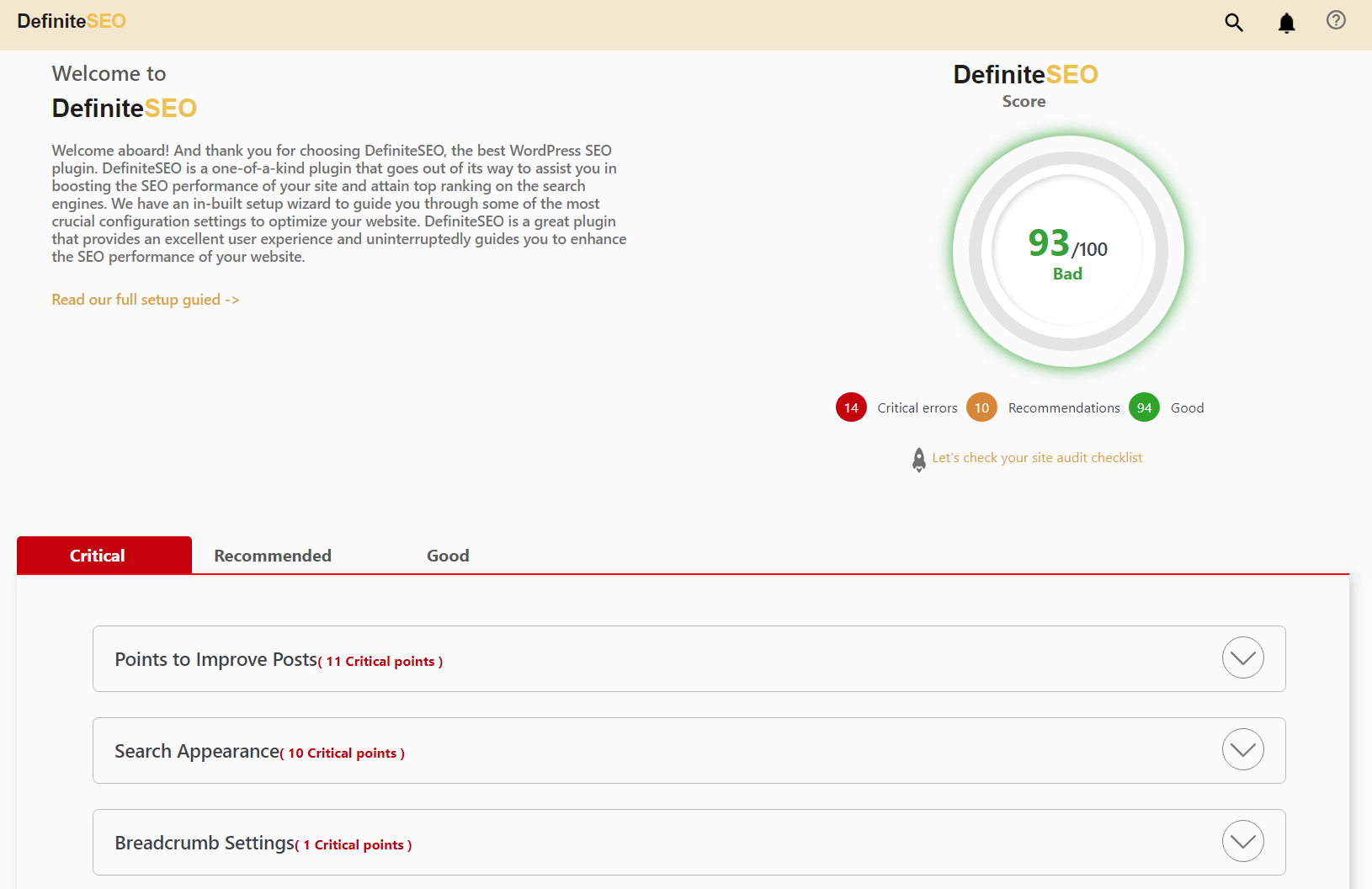Open Let's check your site audit checklist

pyautogui.click(x=1037, y=458)
